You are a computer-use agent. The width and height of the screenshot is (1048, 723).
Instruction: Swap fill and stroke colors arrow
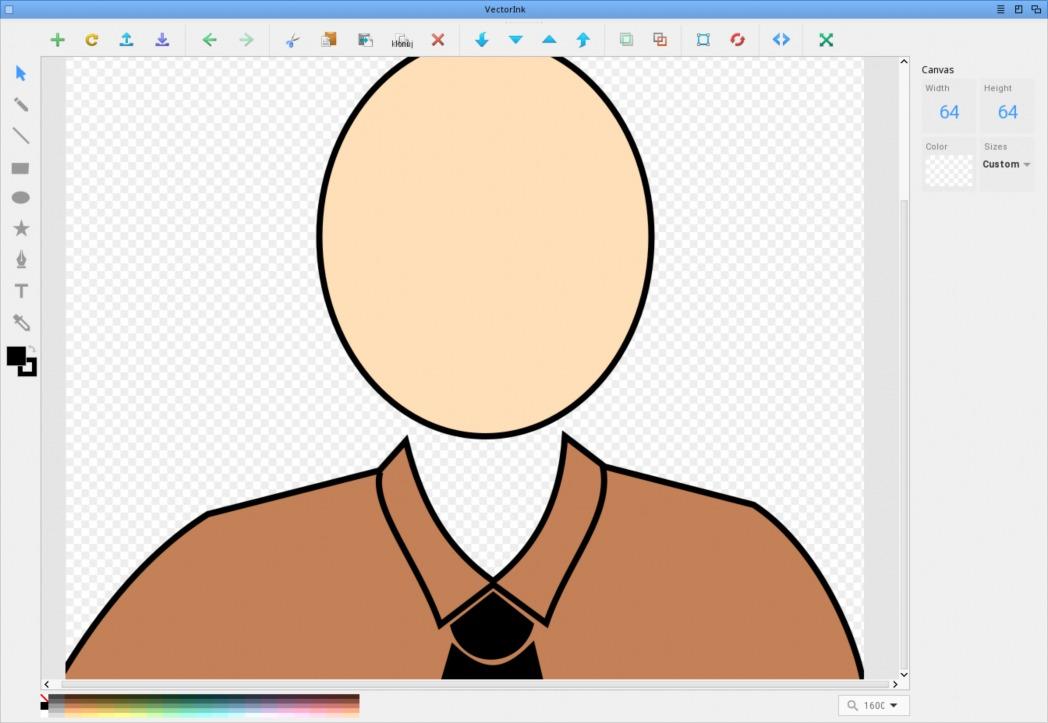tap(31, 349)
